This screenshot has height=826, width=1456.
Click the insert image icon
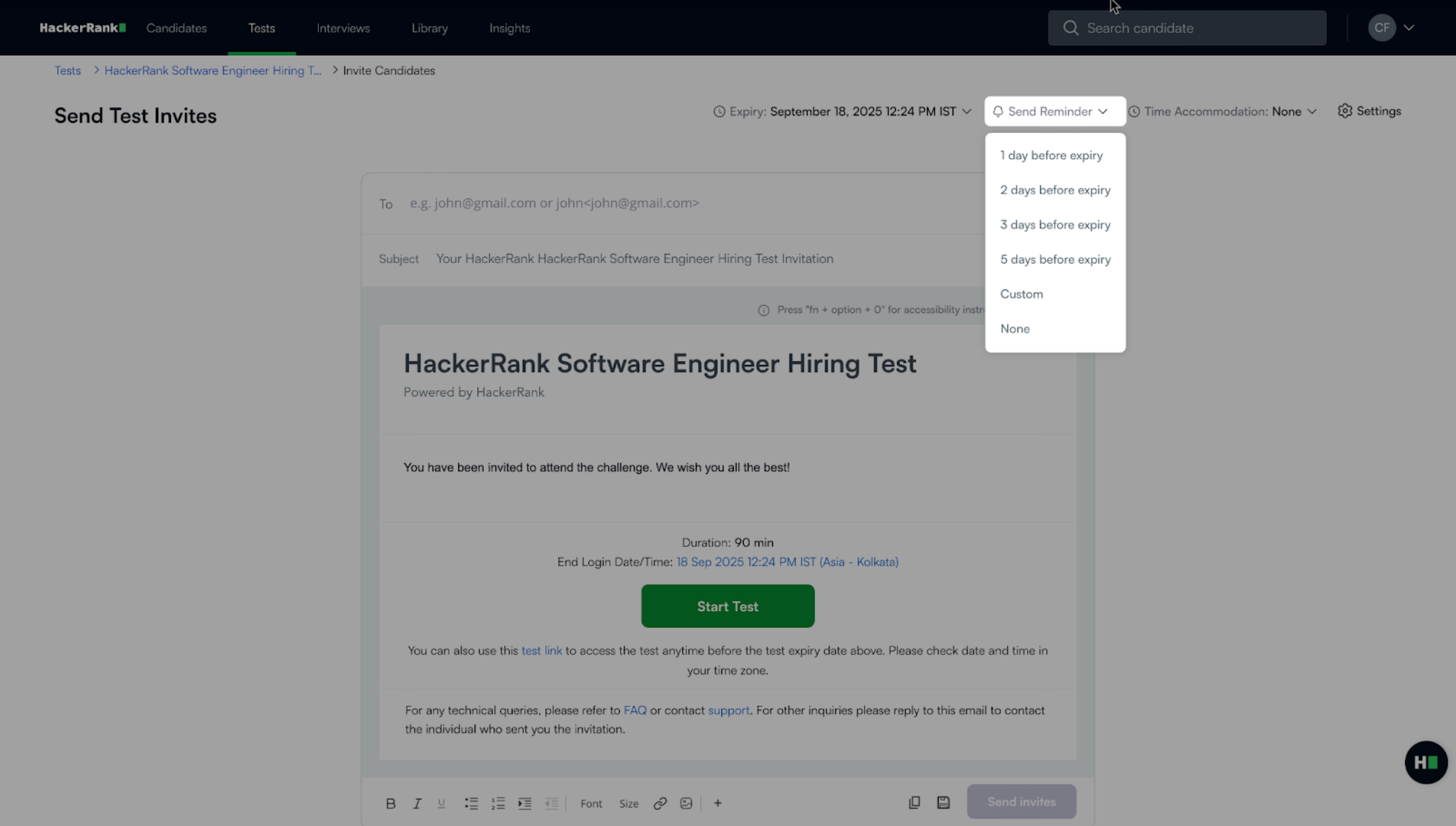[686, 803]
